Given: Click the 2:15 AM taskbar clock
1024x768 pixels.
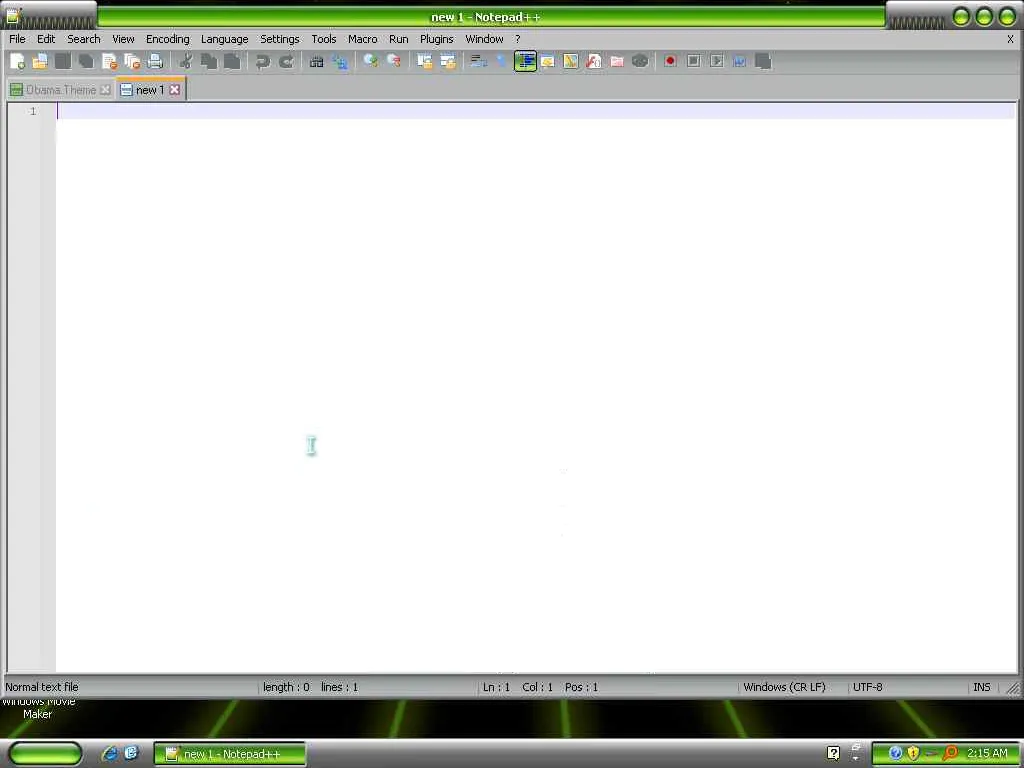Looking at the screenshot, I should pos(987,753).
